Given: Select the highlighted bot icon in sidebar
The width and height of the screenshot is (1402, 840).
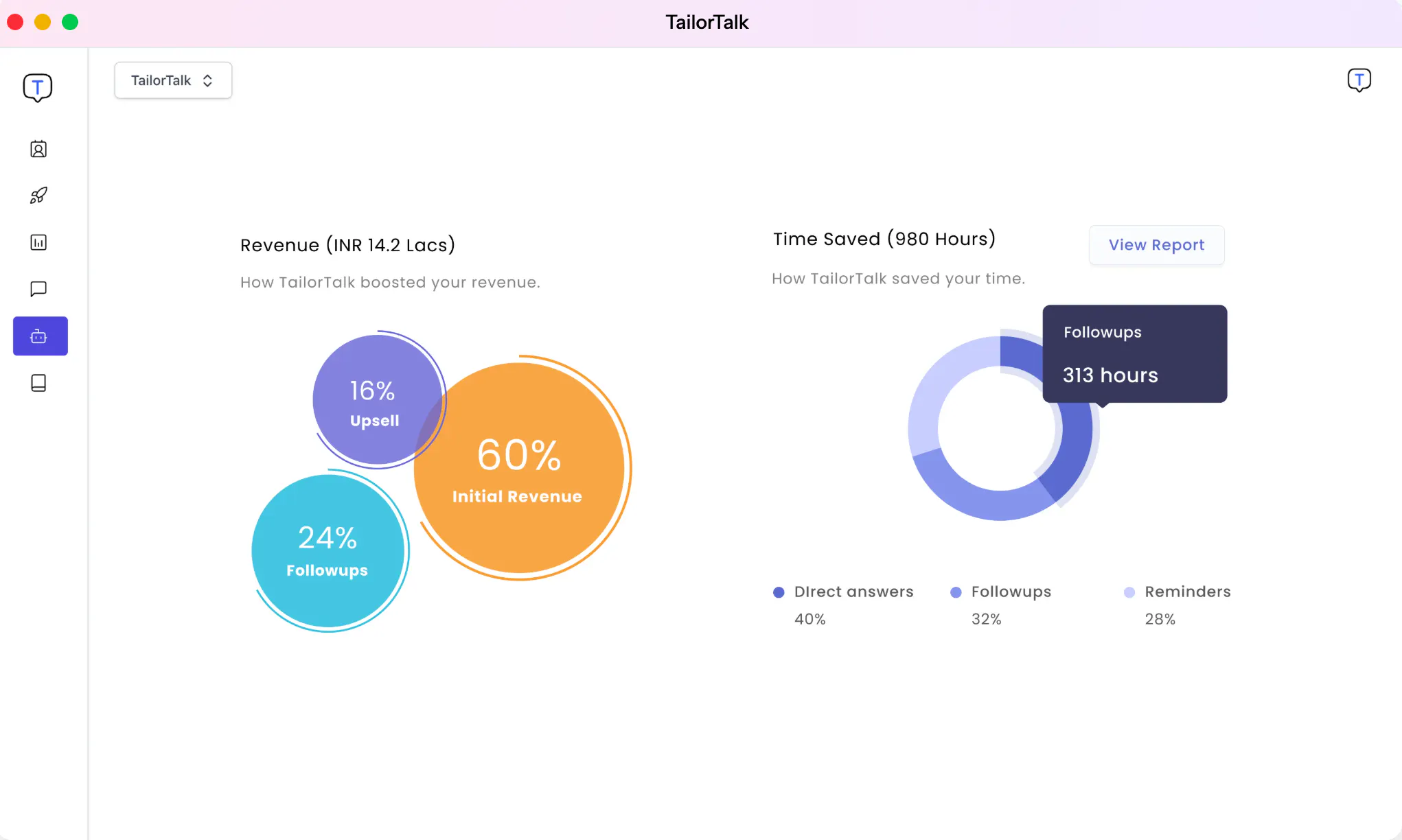Looking at the screenshot, I should (x=41, y=336).
